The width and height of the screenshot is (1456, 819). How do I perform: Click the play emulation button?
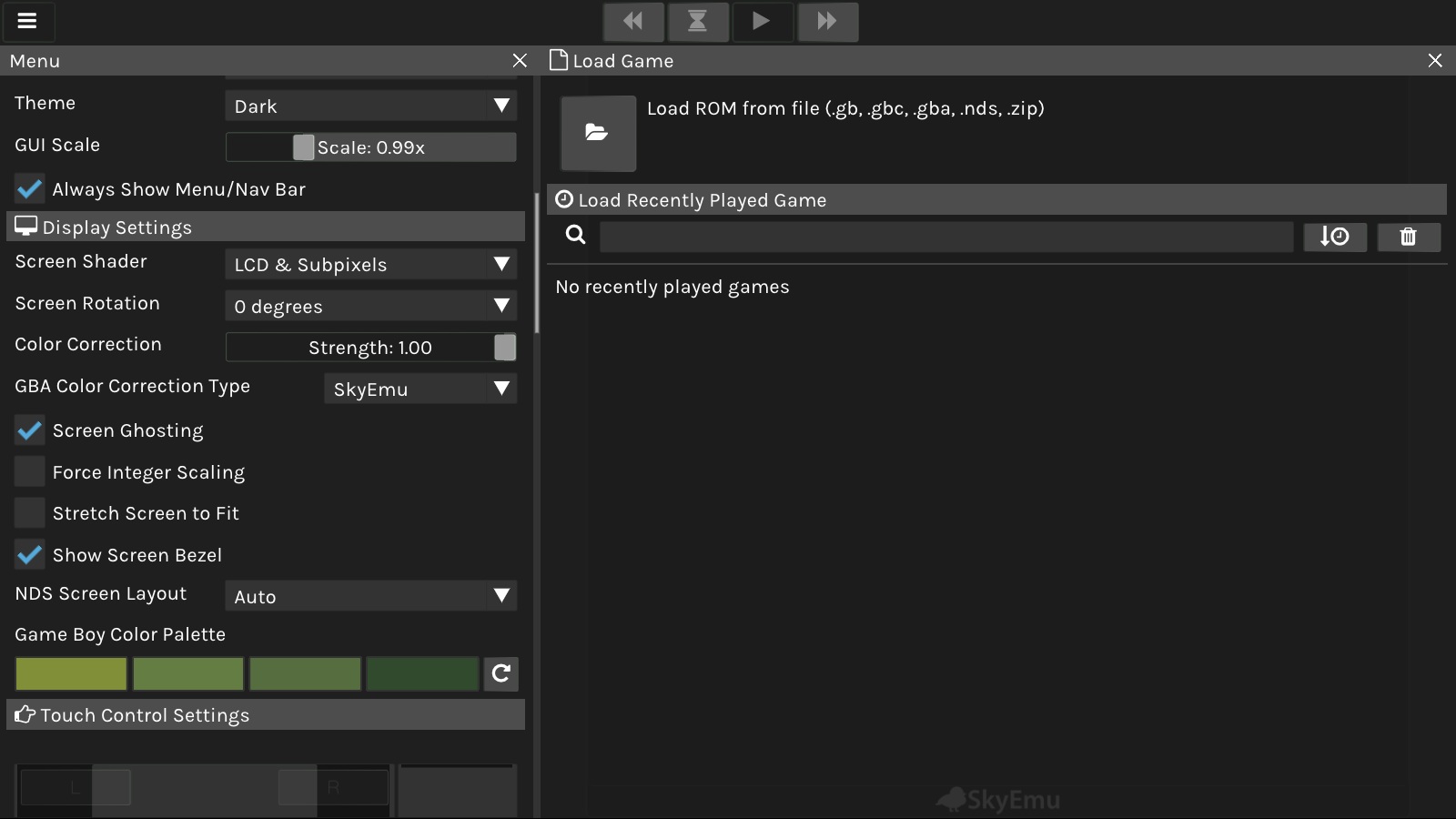point(762,21)
